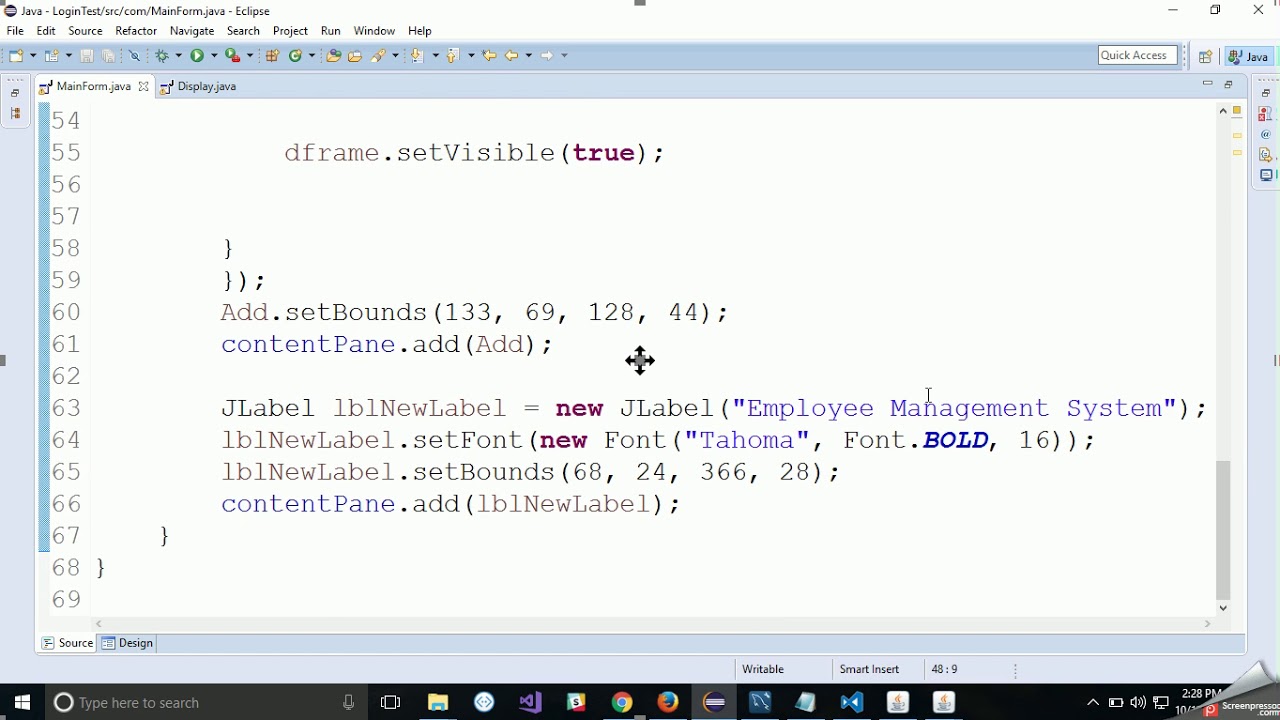Open the Problems view from right sidebar

pos(1266,113)
